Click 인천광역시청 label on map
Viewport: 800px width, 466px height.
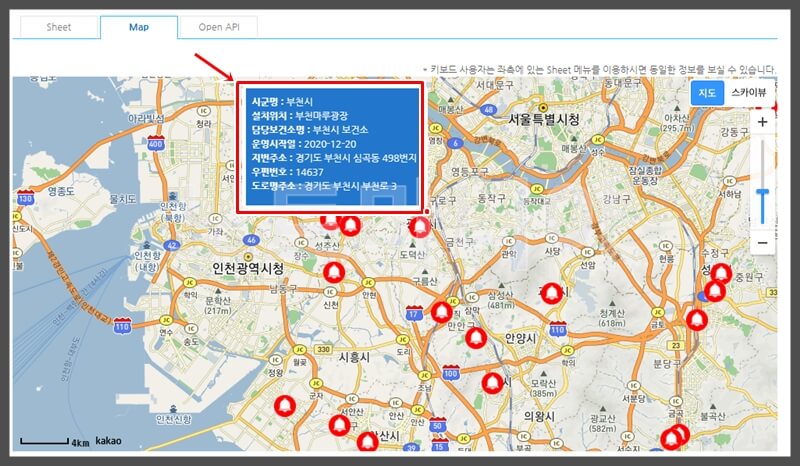tap(248, 268)
